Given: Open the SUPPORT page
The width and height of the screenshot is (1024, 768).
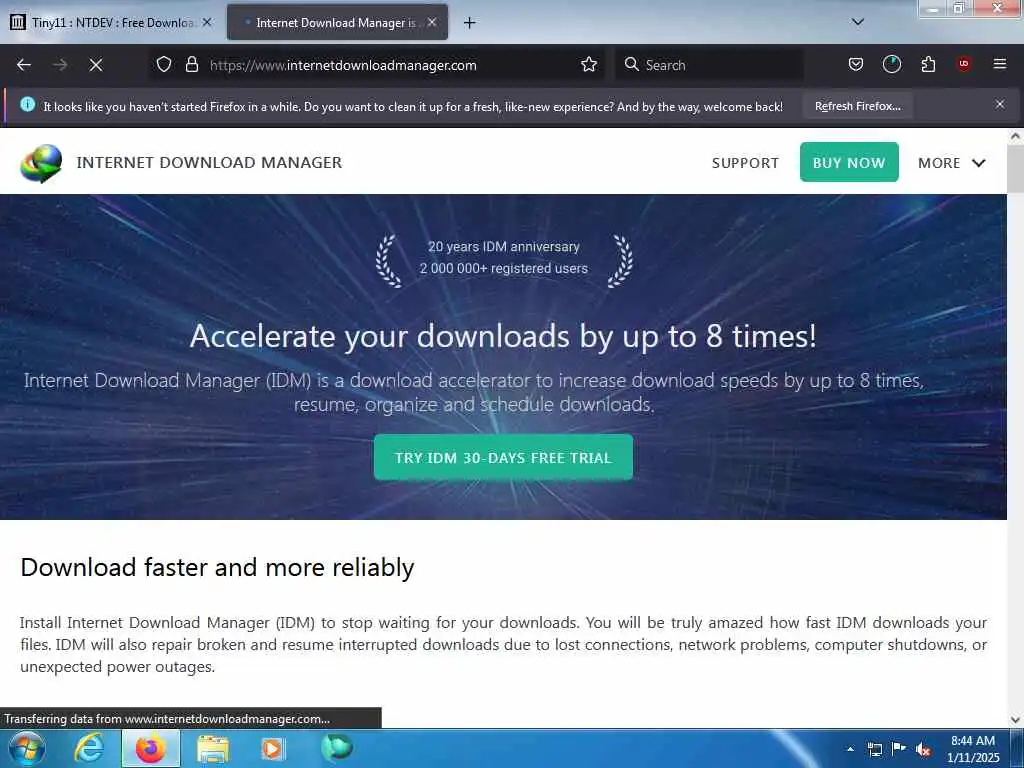Looking at the screenshot, I should pyautogui.click(x=745, y=163).
